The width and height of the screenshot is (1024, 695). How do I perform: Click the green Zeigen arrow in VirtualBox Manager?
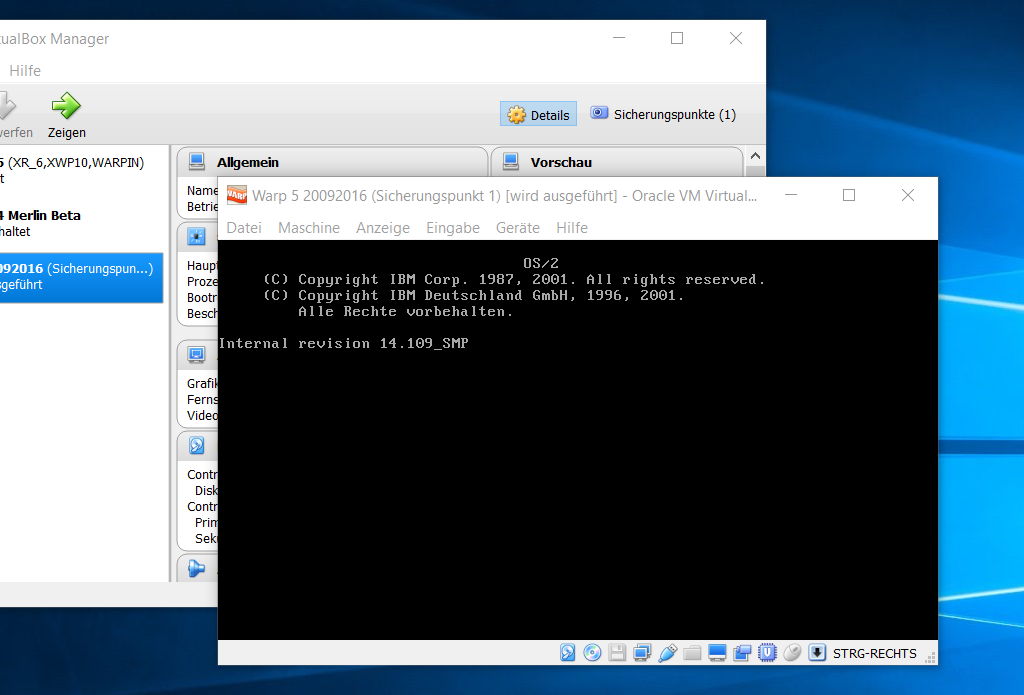click(66, 105)
